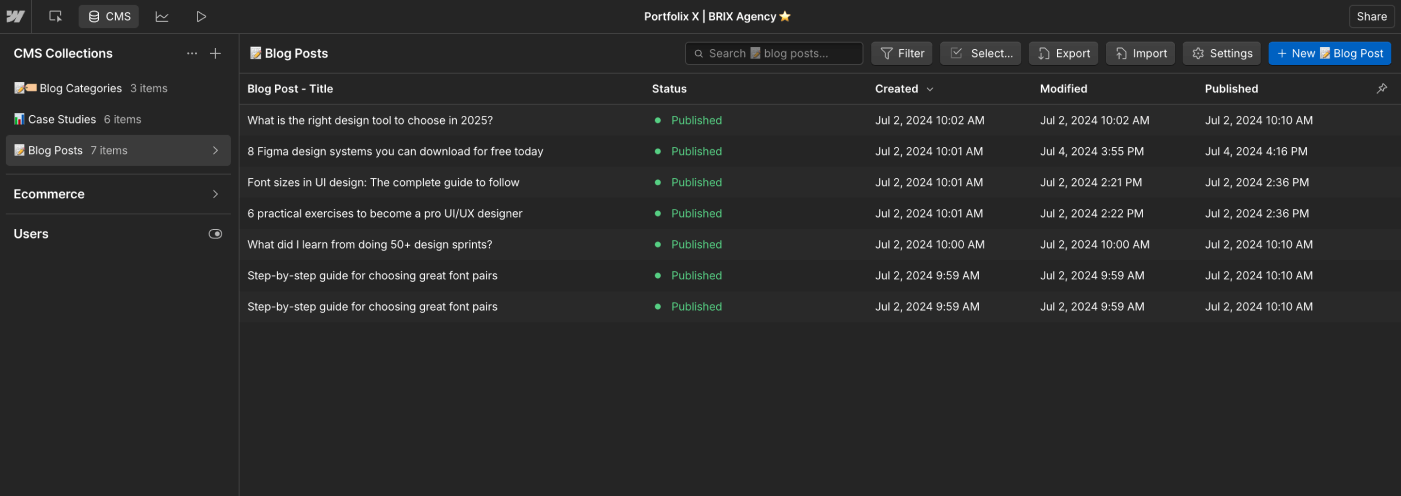
Task: Expand the Ecommerce section chevron
Action: point(215,194)
